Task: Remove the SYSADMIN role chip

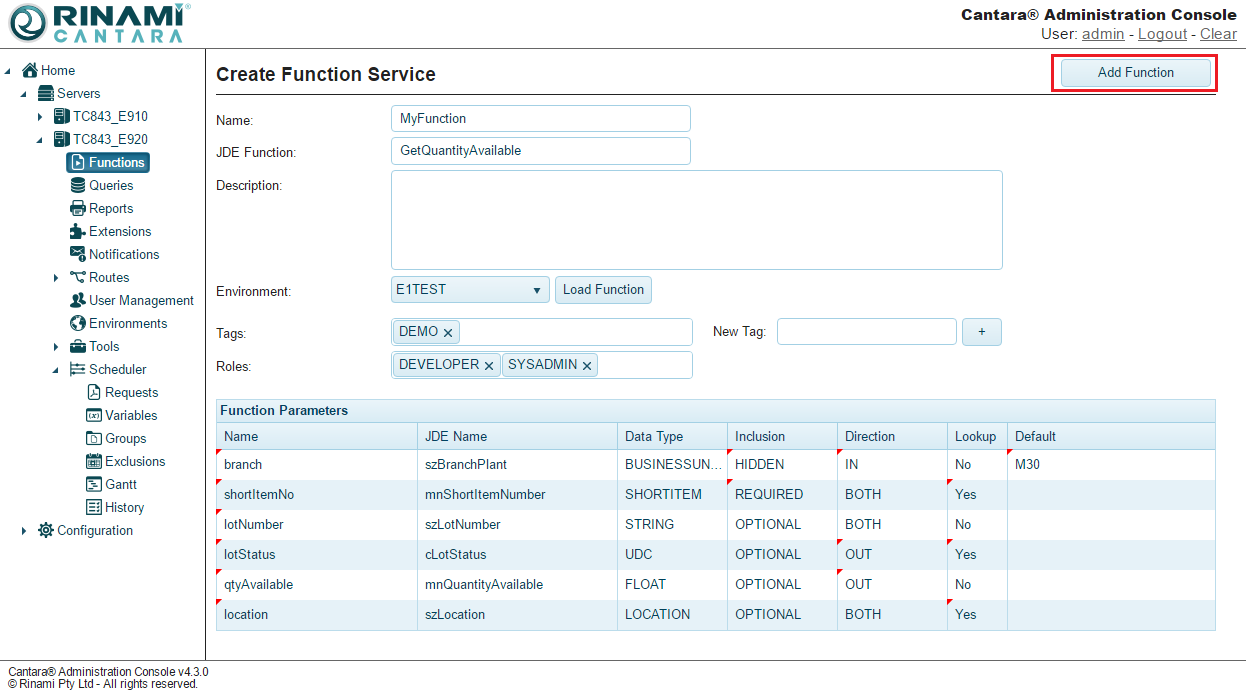Action: tap(587, 366)
